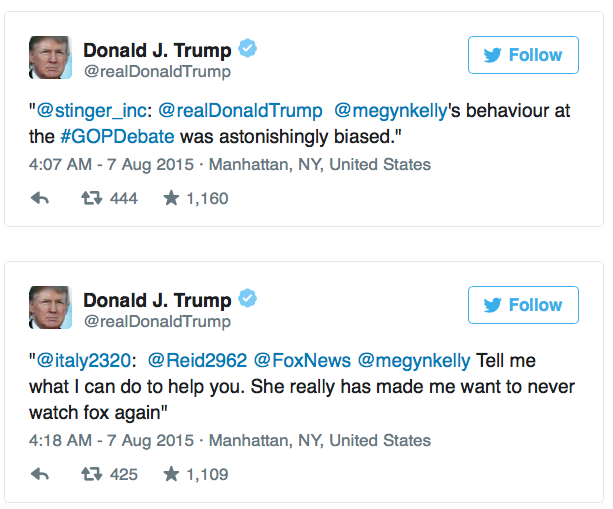The image size is (613, 509).
Task: Follow the account from the first tweet
Action: click(522, 55)
